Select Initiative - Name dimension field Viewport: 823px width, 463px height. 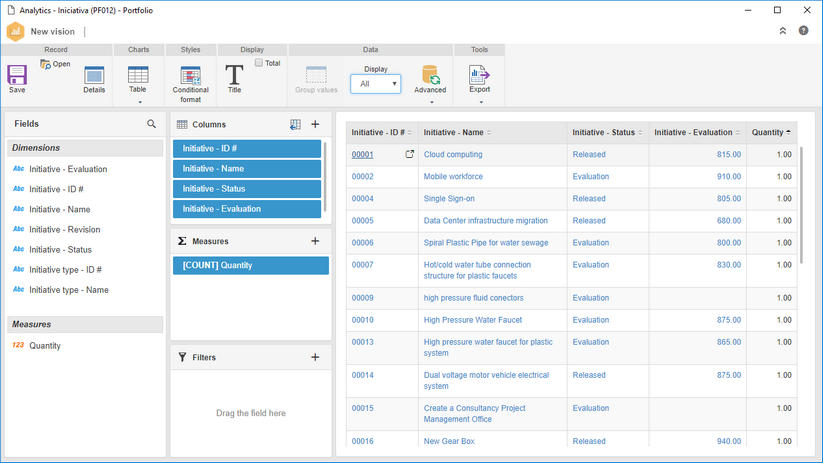(60, 209)
